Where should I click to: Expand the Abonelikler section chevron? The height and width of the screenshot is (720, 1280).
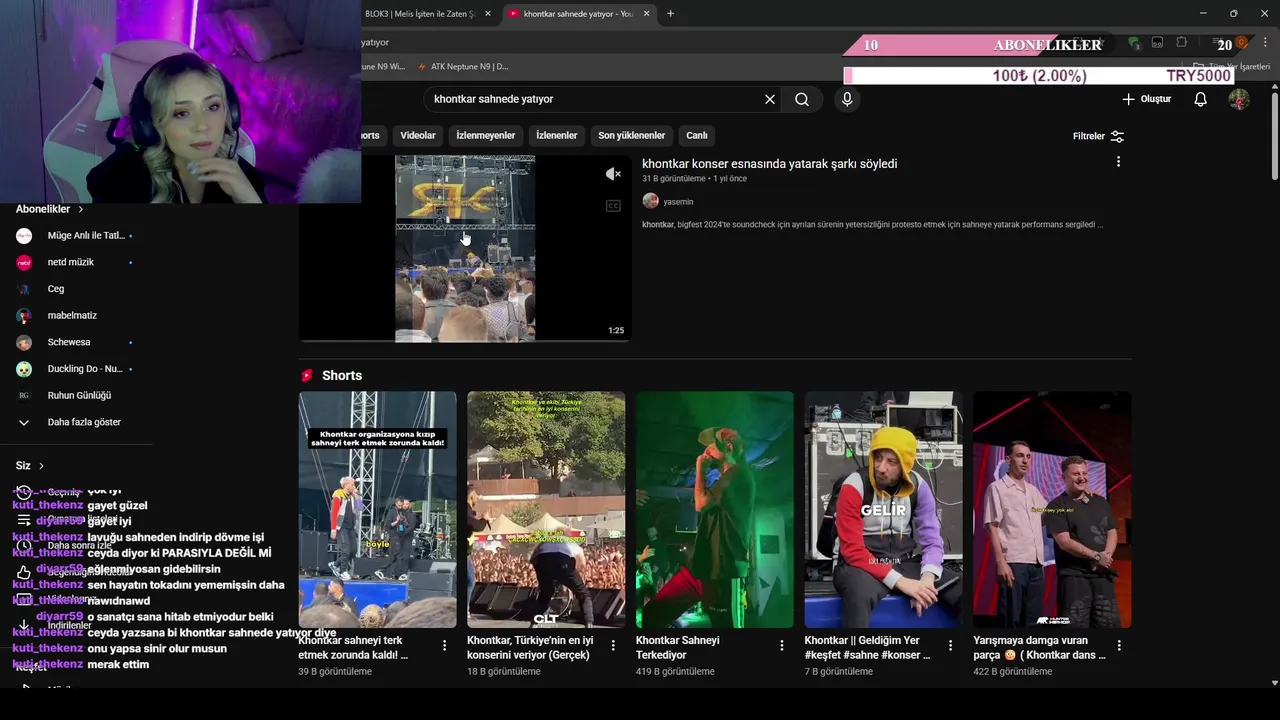pos(81,209)
